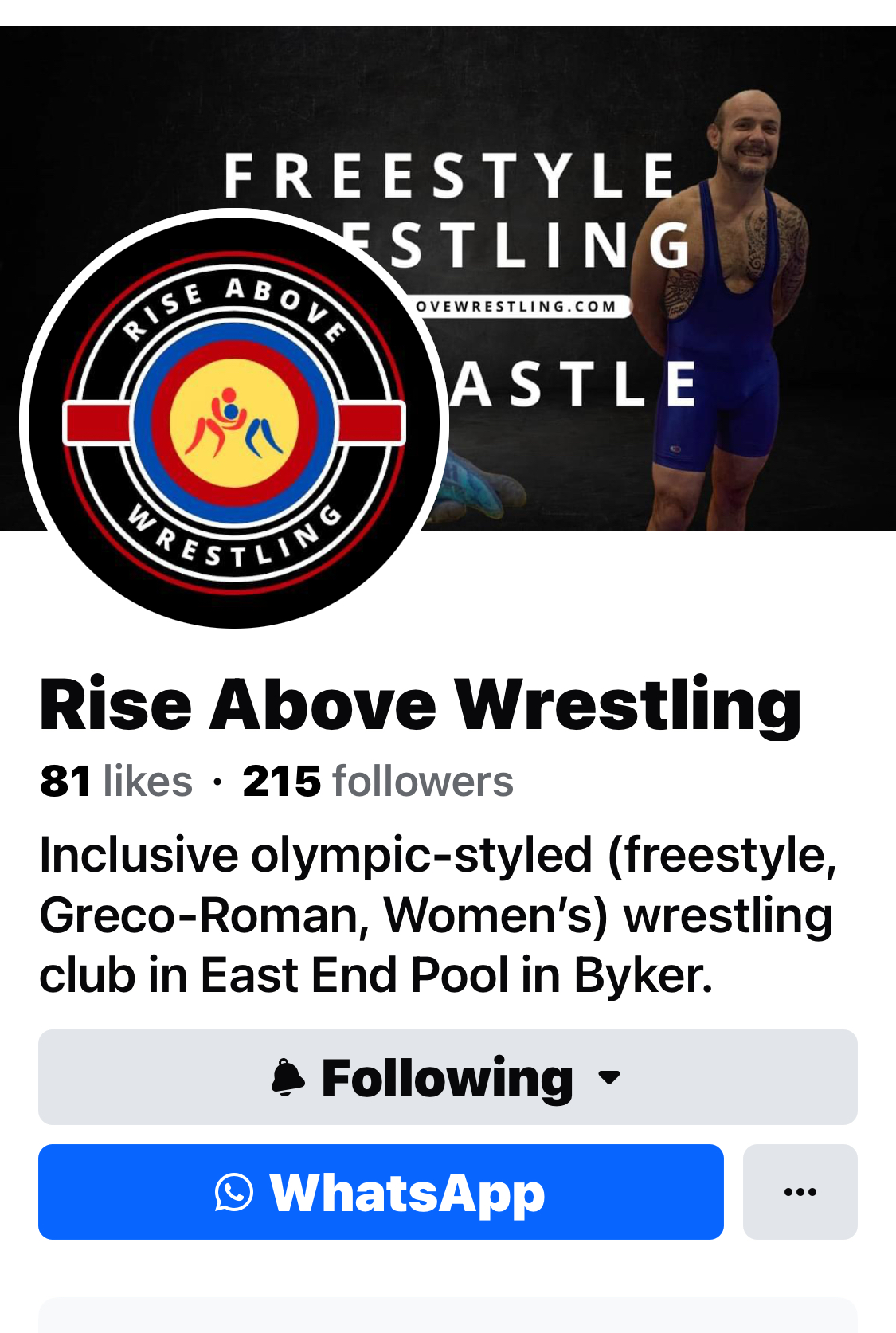Viewport: 896px width, 1333px height.
Task: Tap the bell icon on Following button
Action: pos(288,1078)
